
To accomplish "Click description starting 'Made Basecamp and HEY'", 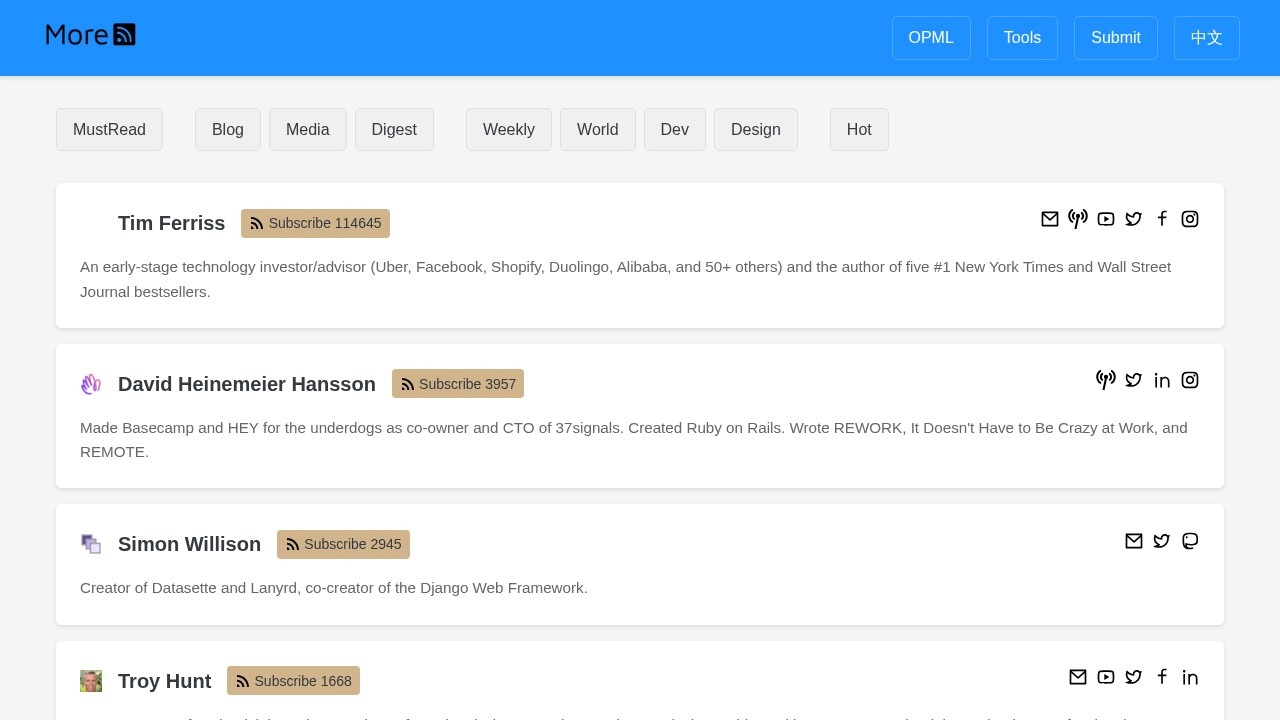I will coord(640,440).
